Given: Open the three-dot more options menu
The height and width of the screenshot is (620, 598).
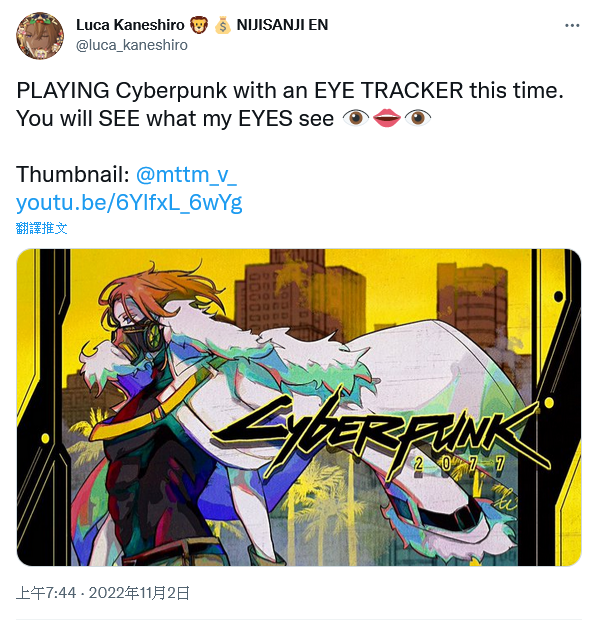Looking at the screenshot, I should coord(572,25).
